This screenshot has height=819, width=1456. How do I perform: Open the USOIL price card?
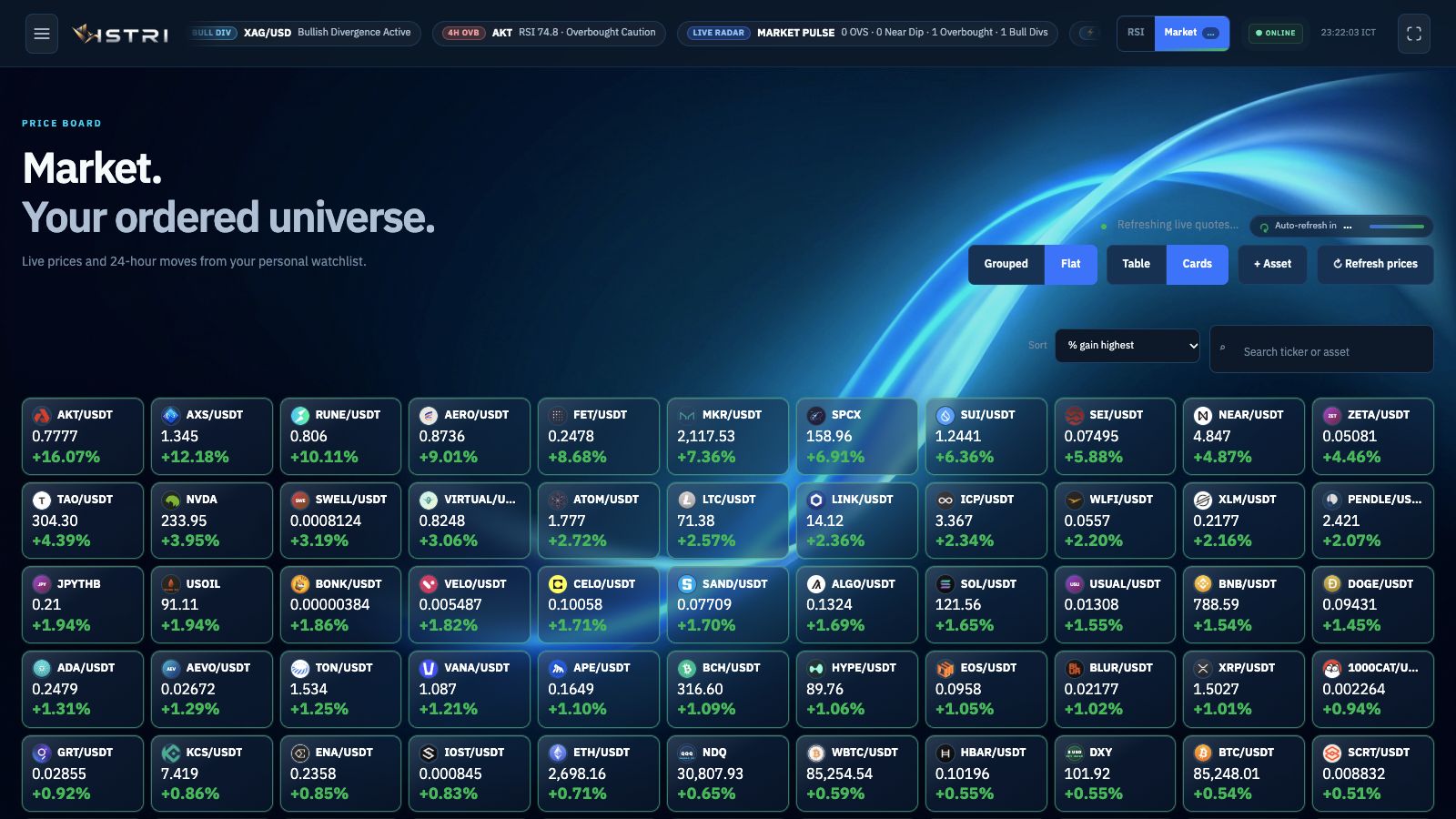pos(211,604)
